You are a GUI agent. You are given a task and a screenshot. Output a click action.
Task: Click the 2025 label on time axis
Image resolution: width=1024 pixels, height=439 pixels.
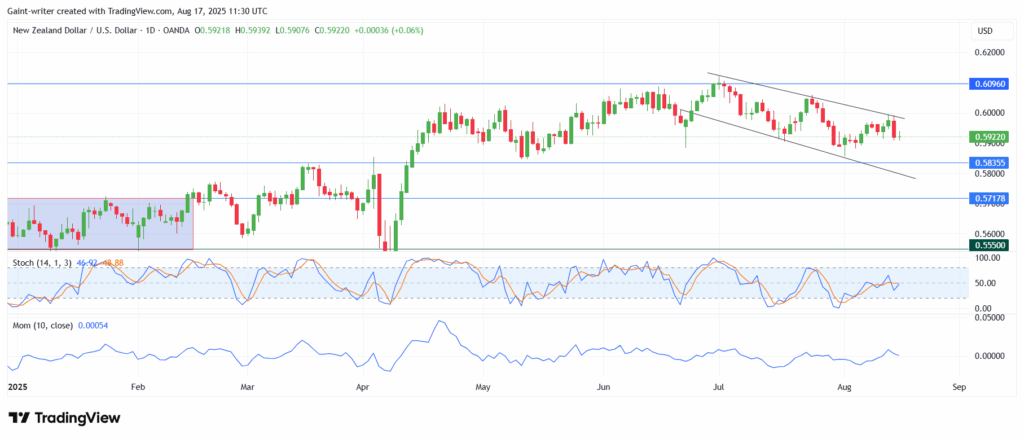tap(17, 387)
